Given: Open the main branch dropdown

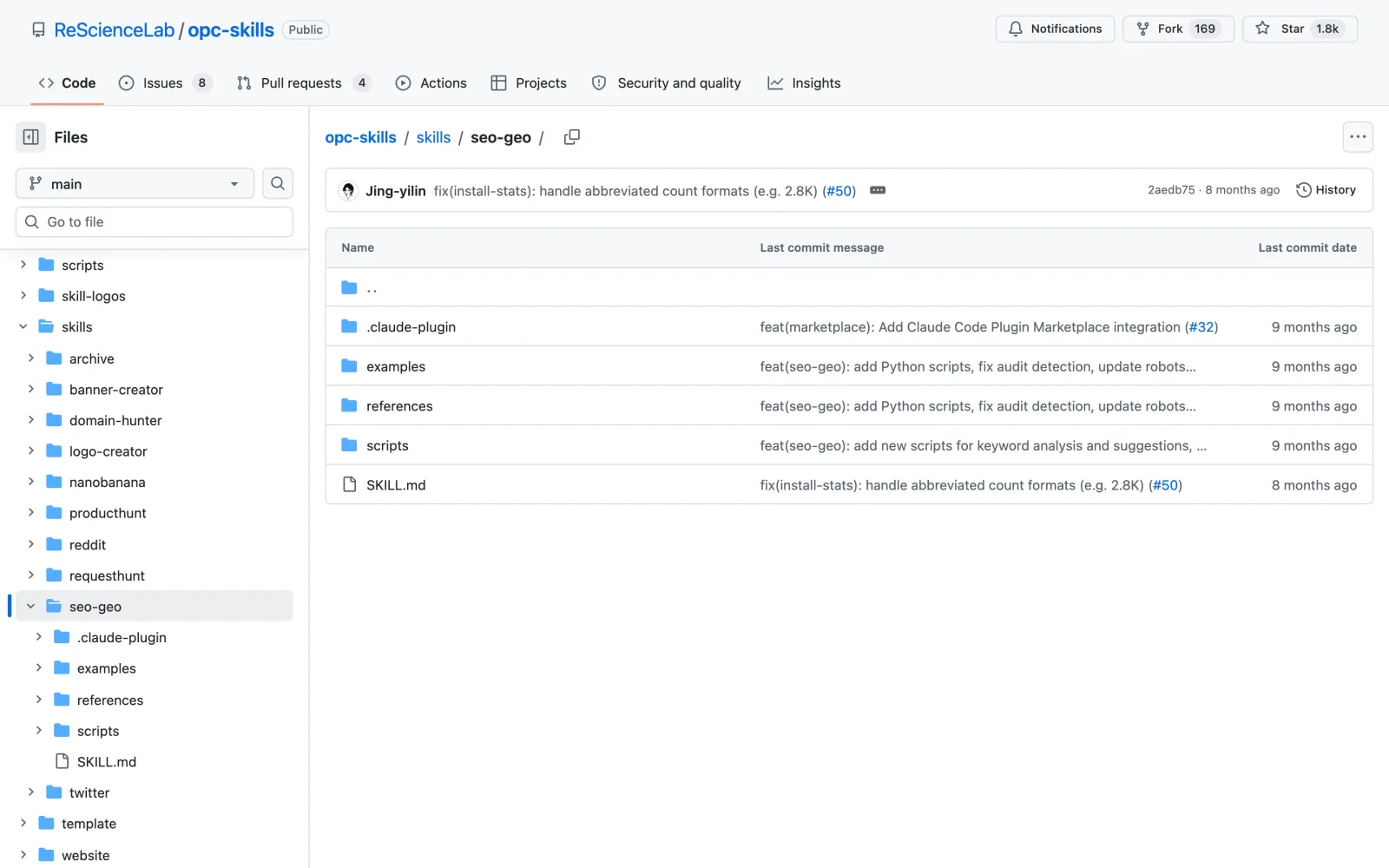Looking at the screenshot, I should coord(135,183).
